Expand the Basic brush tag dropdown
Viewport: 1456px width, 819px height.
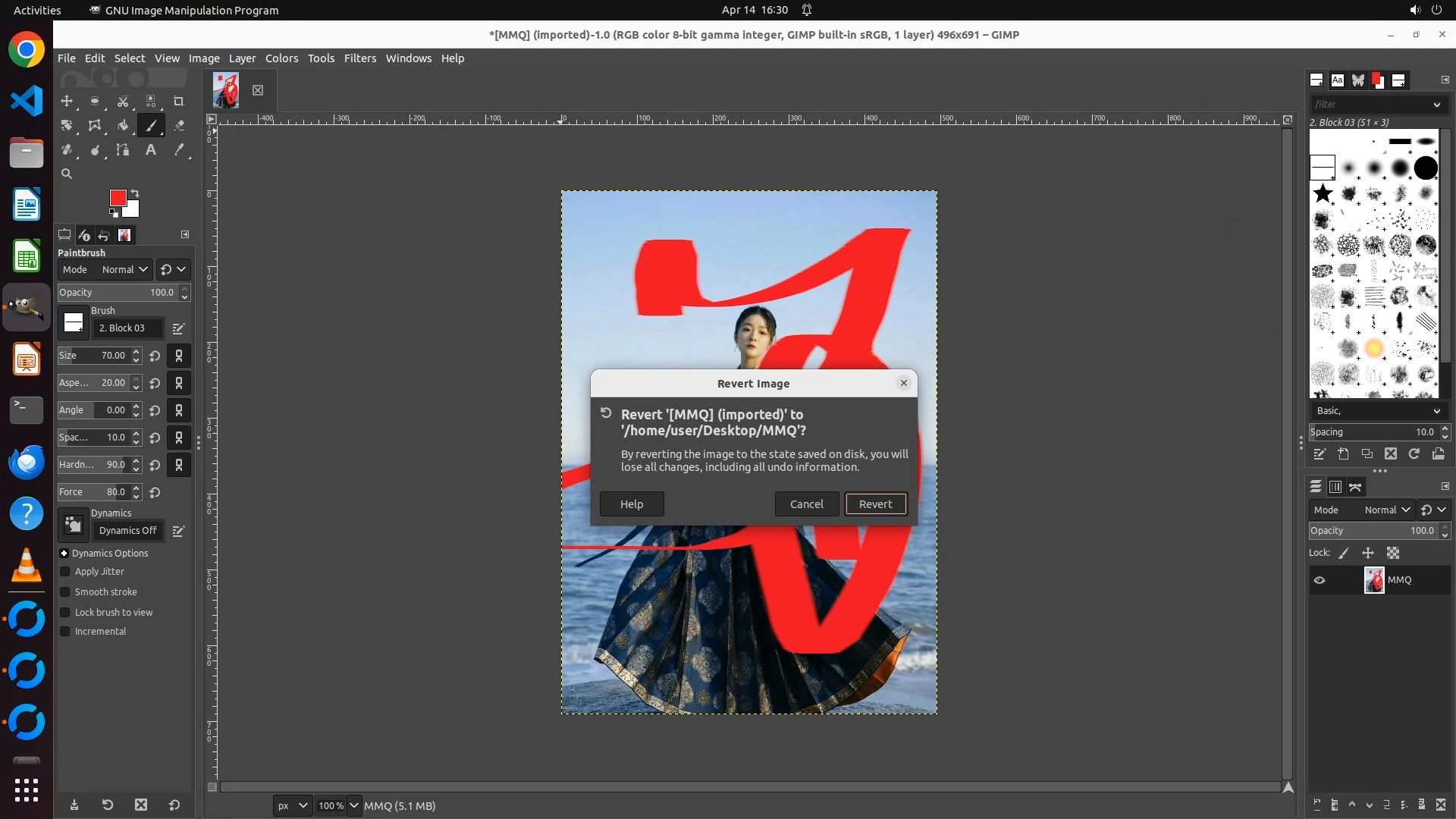pos(1436,410)
